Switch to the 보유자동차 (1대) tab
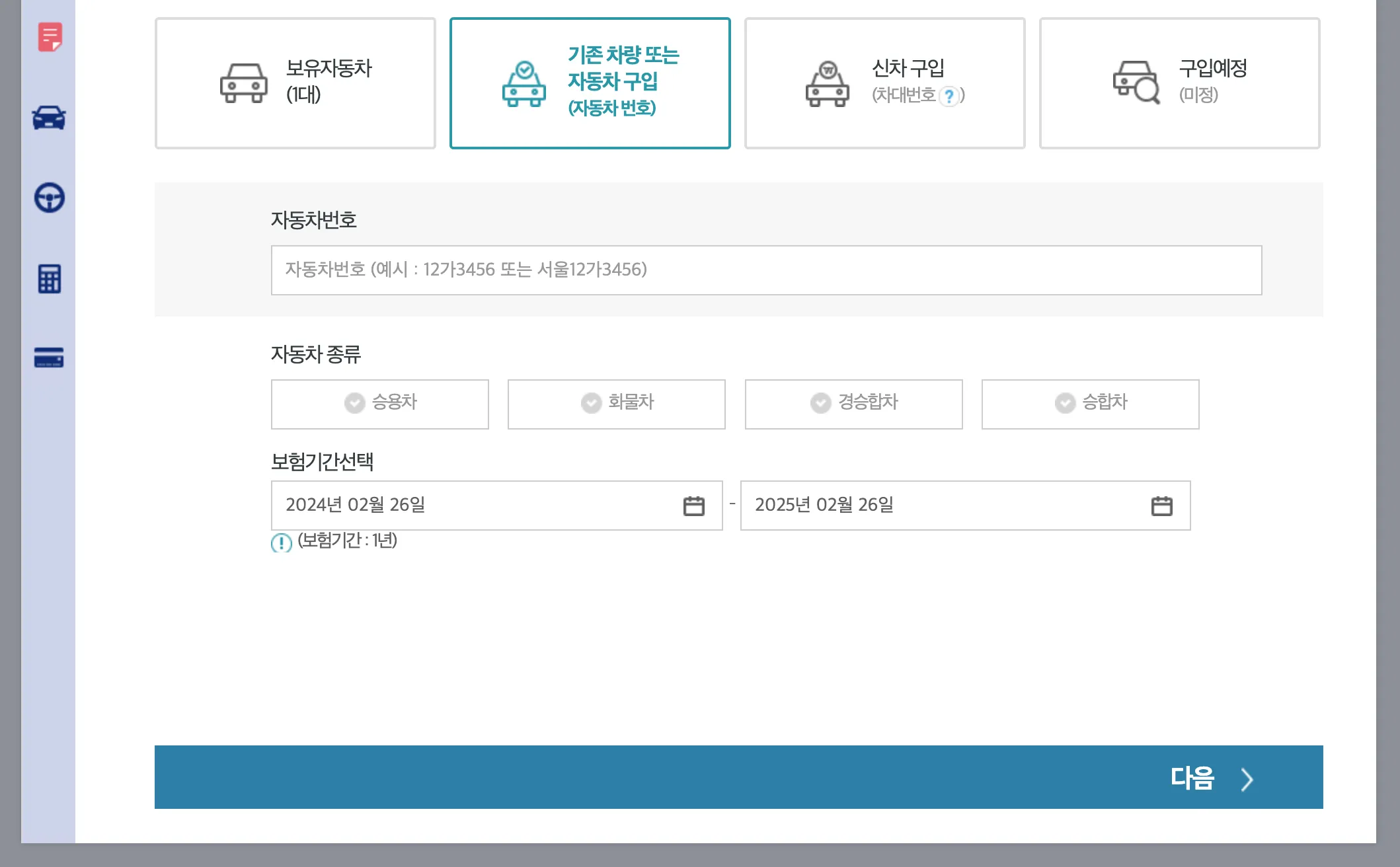Screen dimensions: 1400x867 point(295,83)
